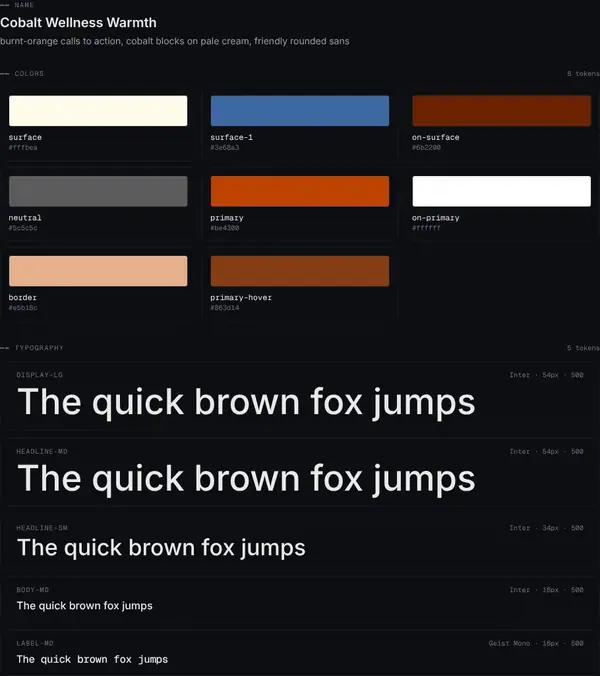Click the burnt-orange description subtitle text
Image resolution: width=600 pixels, height=676 pixels.
click(175, 41)
